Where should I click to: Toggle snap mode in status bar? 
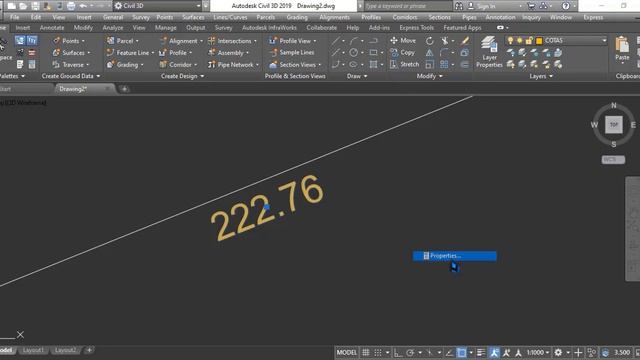click(x=378, y=352)
